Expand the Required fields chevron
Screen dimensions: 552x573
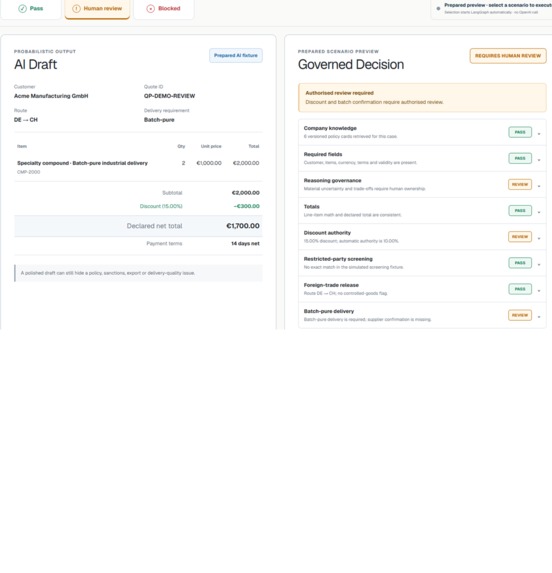(539, 160)
